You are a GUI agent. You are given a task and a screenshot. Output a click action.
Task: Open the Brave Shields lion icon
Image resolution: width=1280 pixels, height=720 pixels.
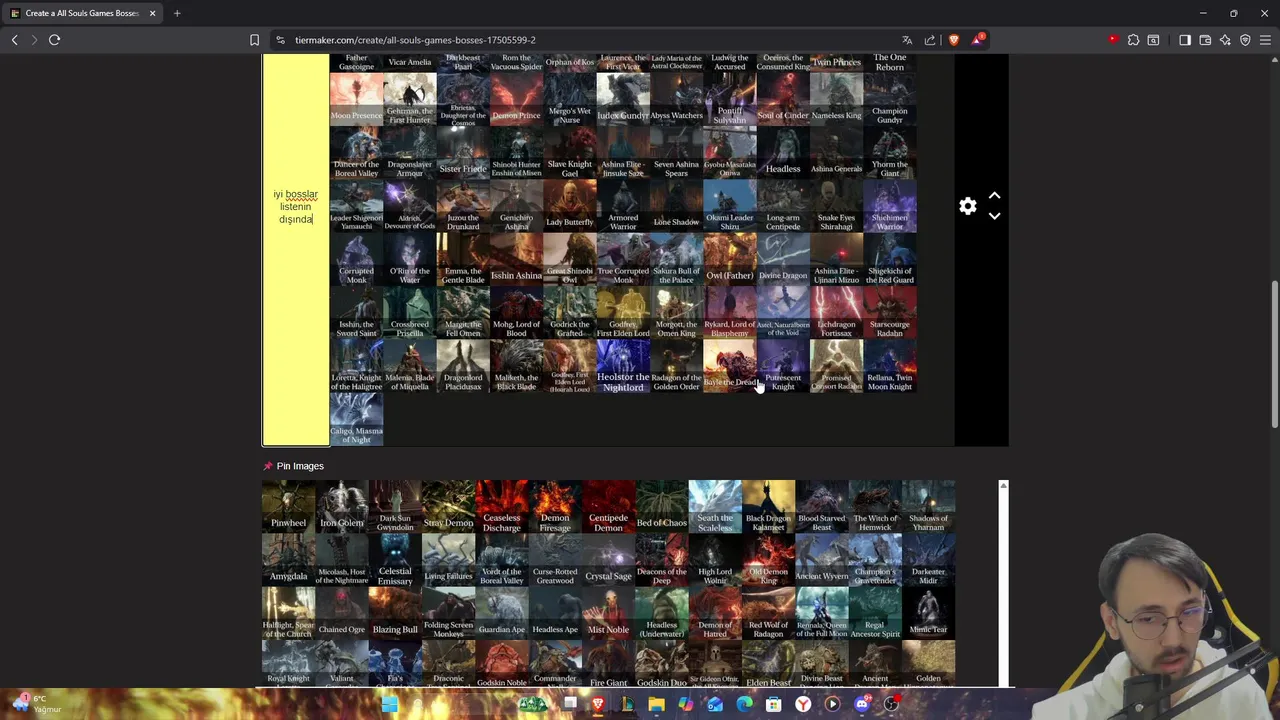pos(953,40)
